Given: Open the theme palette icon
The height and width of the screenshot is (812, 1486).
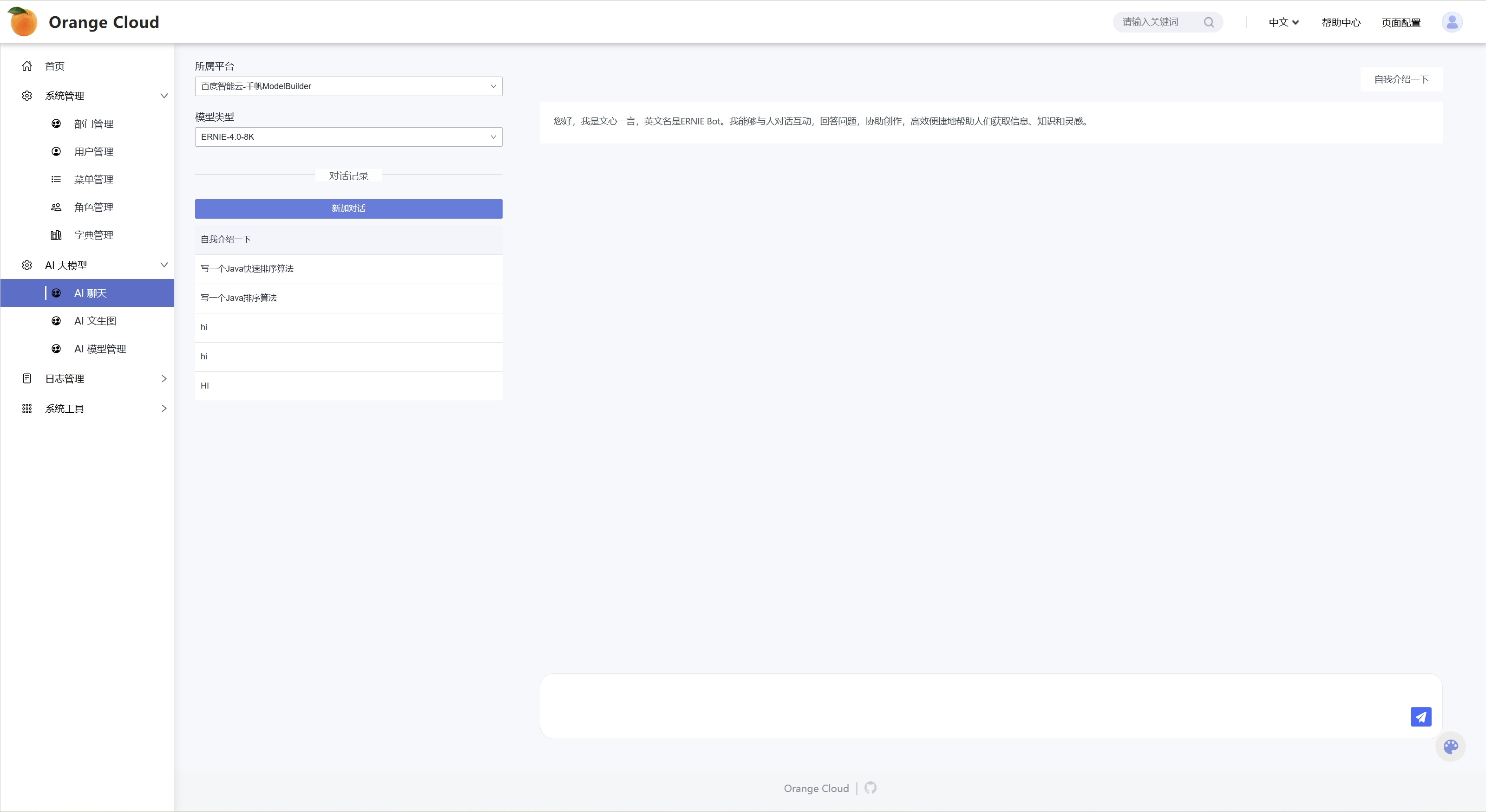Looking at the screenshot, I should [1450, 747].
